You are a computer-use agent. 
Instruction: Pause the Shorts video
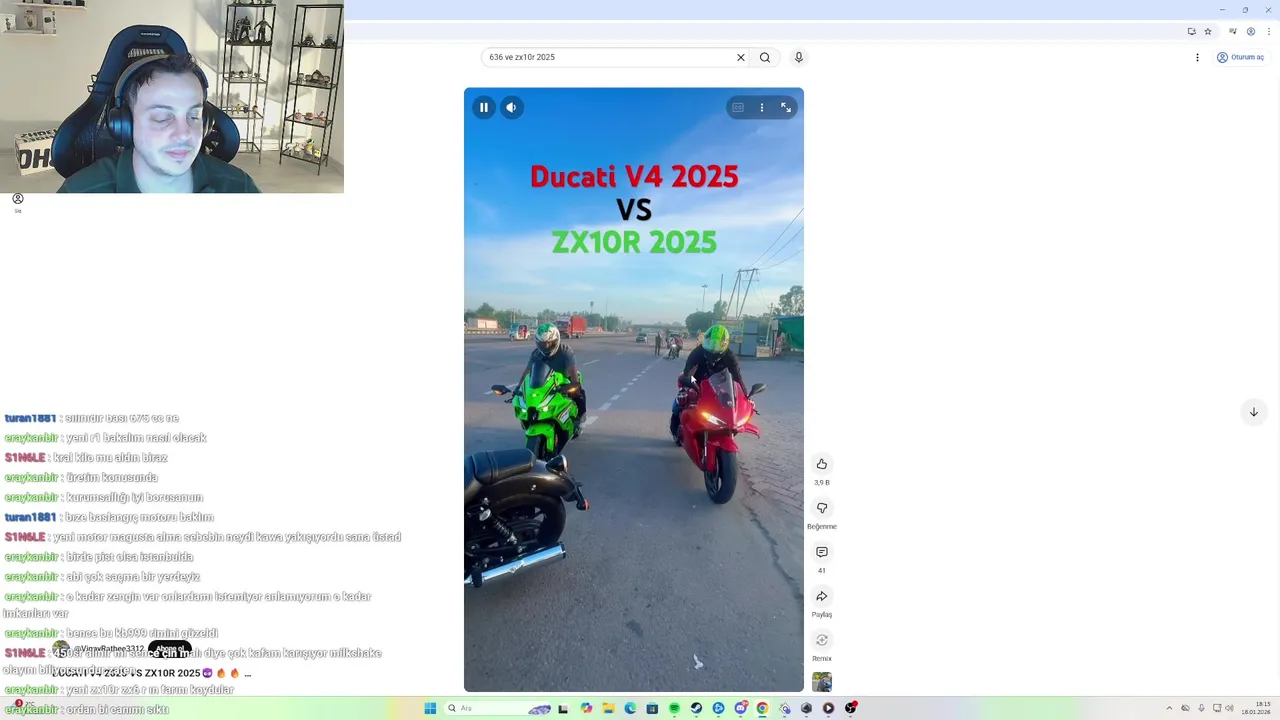484,107
